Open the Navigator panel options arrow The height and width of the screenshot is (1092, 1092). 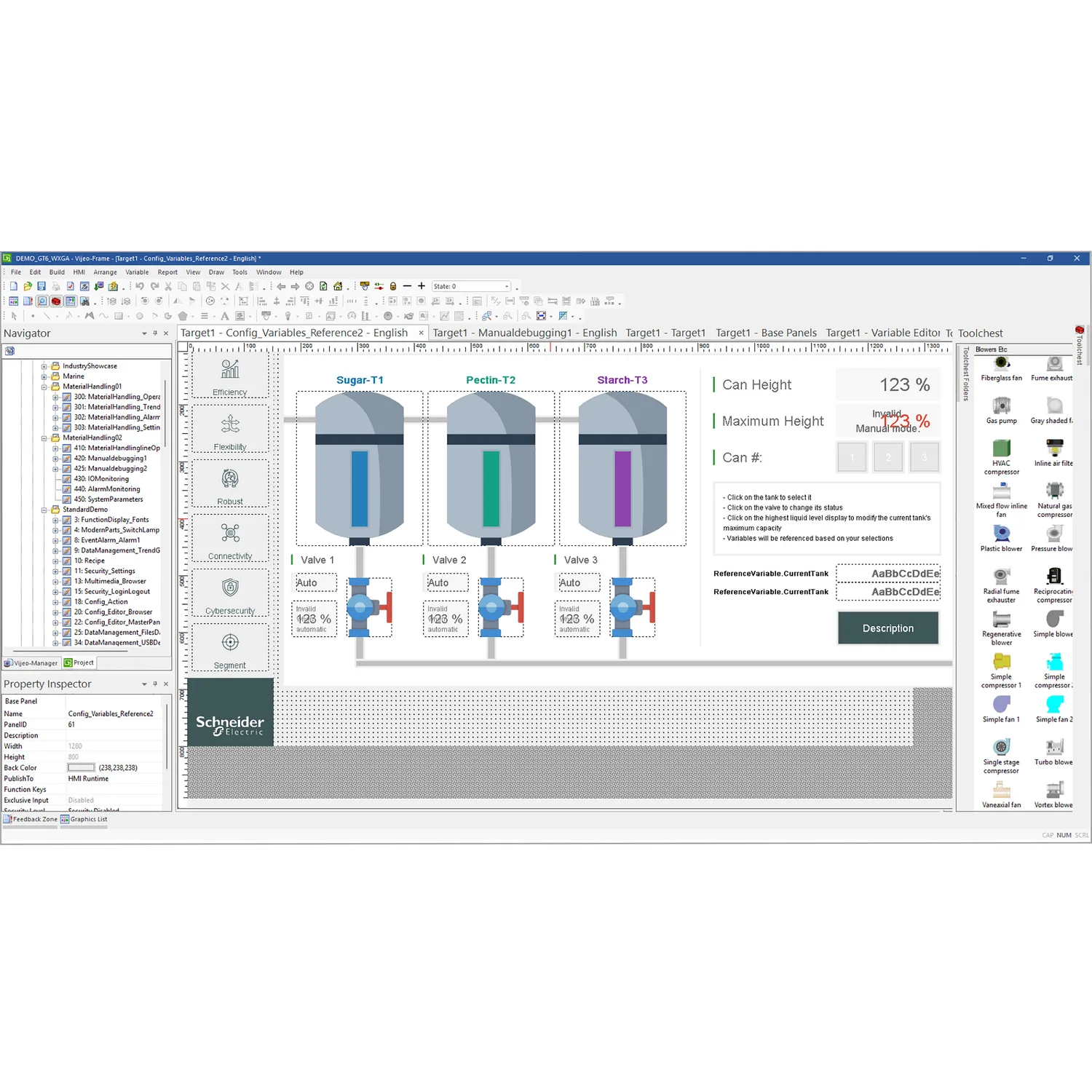144,333
